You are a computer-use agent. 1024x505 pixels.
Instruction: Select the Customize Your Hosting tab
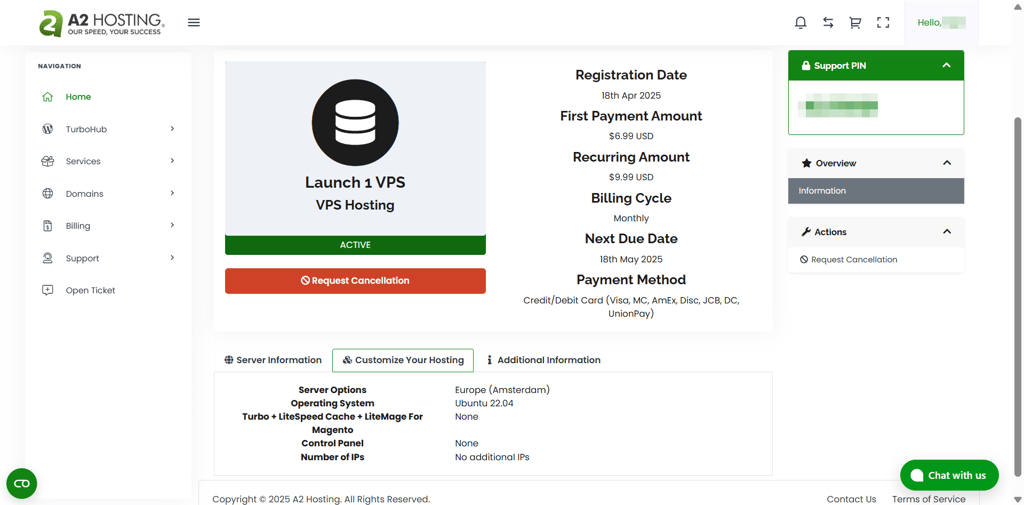point(403,360)
